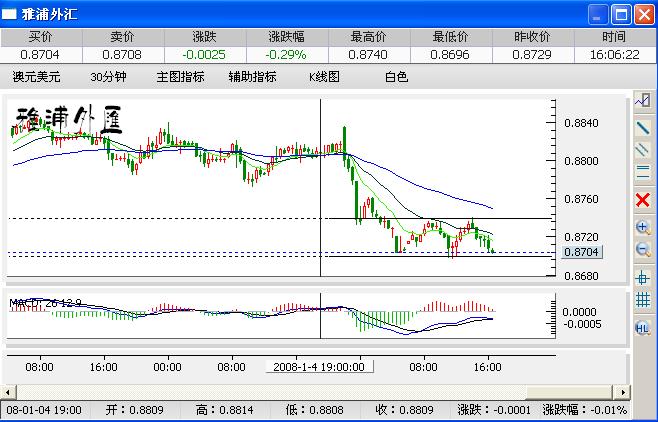Click the horizontal scrollbar thumb
Image resolution: width=658 pixels, height=422 pixels.
570,393
